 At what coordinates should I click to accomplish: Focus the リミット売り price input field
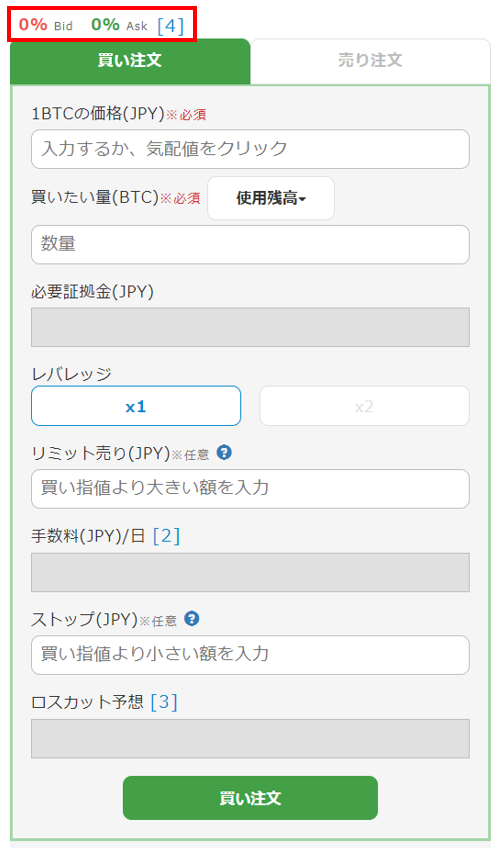250,489
